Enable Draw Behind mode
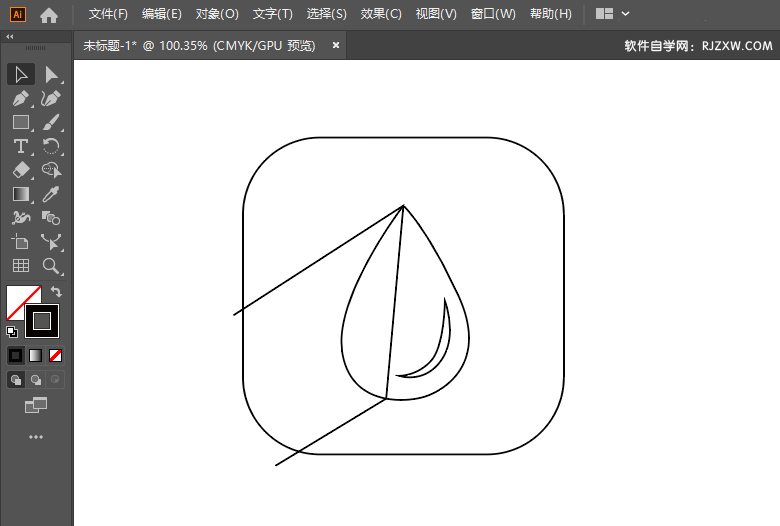780x526 pixels. click(x=35, y=380)
